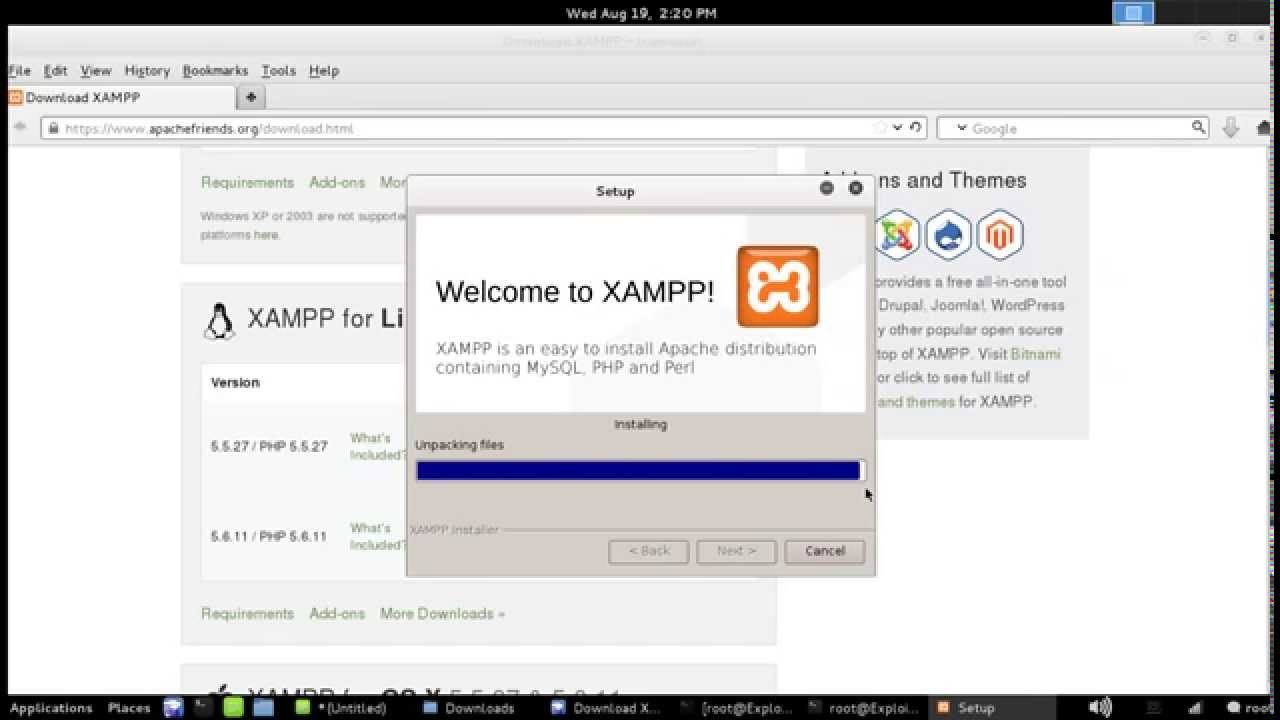This screenshot has width=1280, height=720.
Task: Click the XAMPP logo in the Setup dialog
Action: click(777, 287)
